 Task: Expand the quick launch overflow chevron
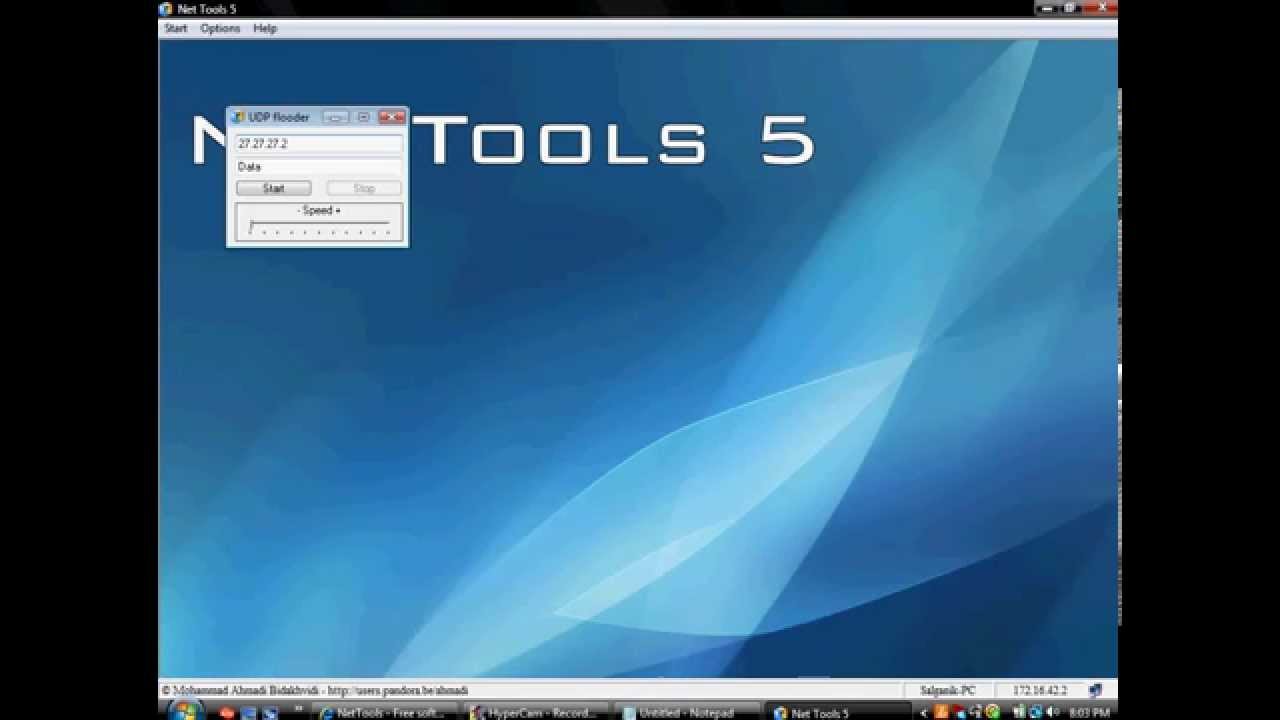[299, 709]
